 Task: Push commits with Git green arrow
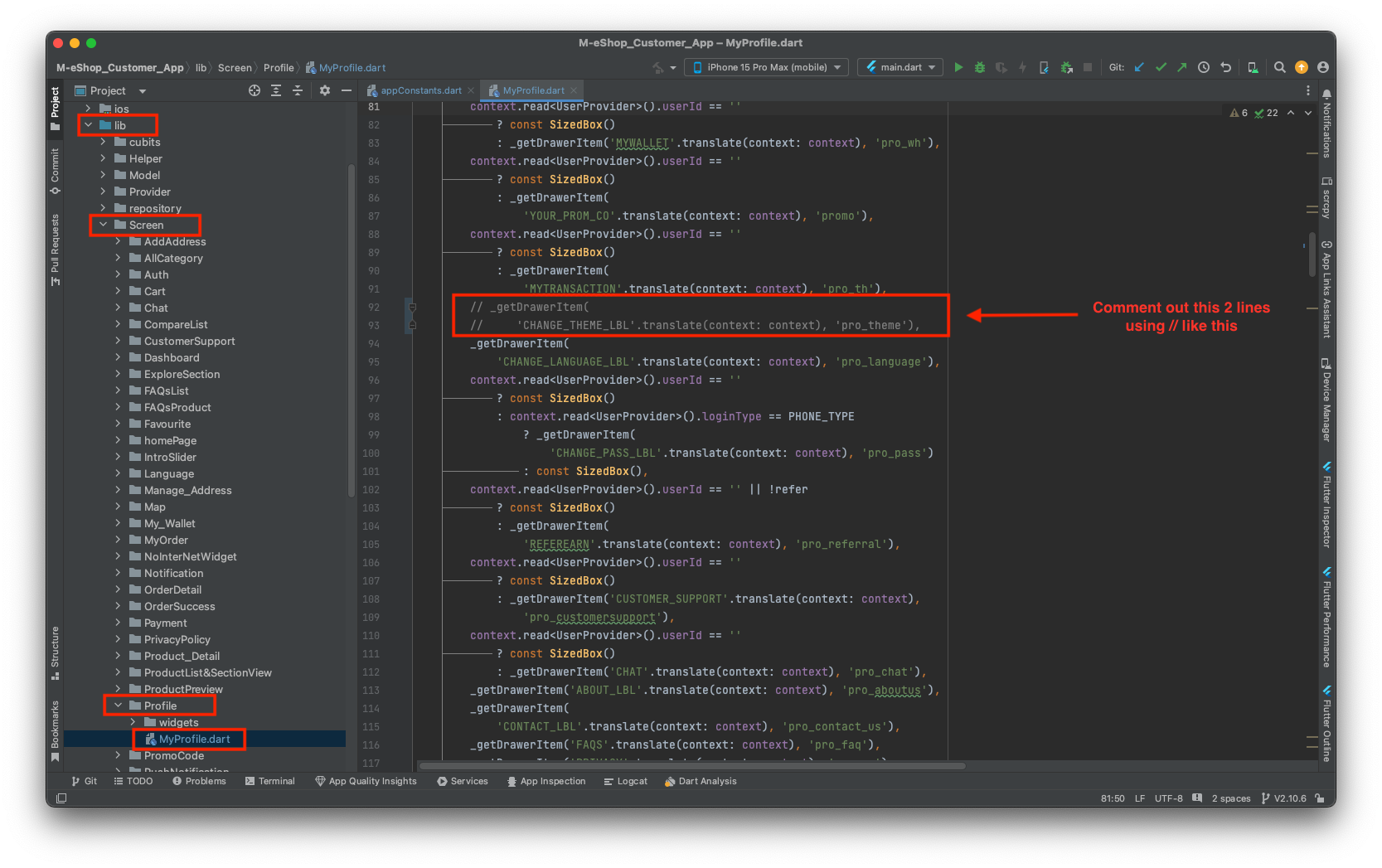[x=1182, y=67]
